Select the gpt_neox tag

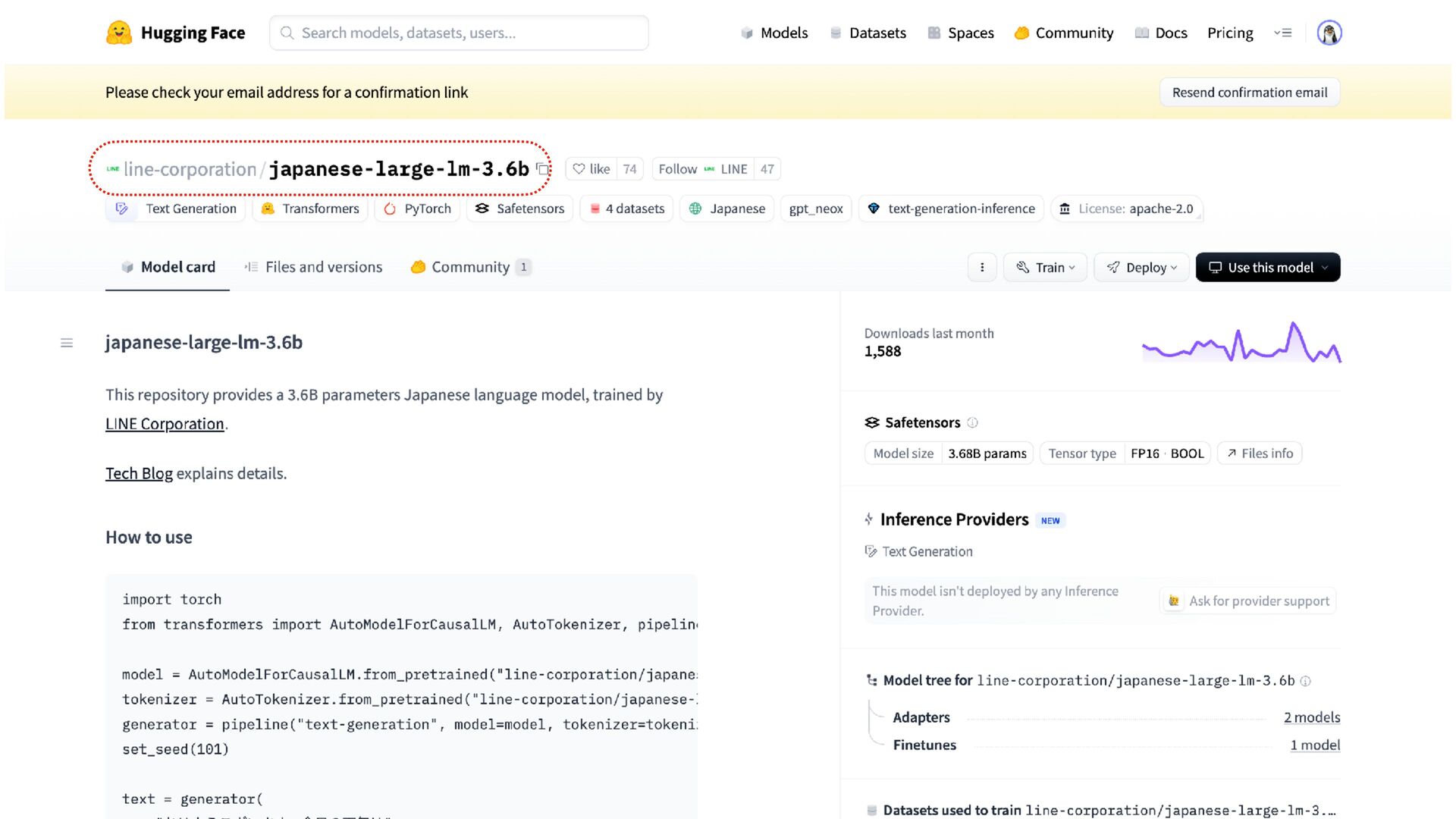tap(816, 209)
